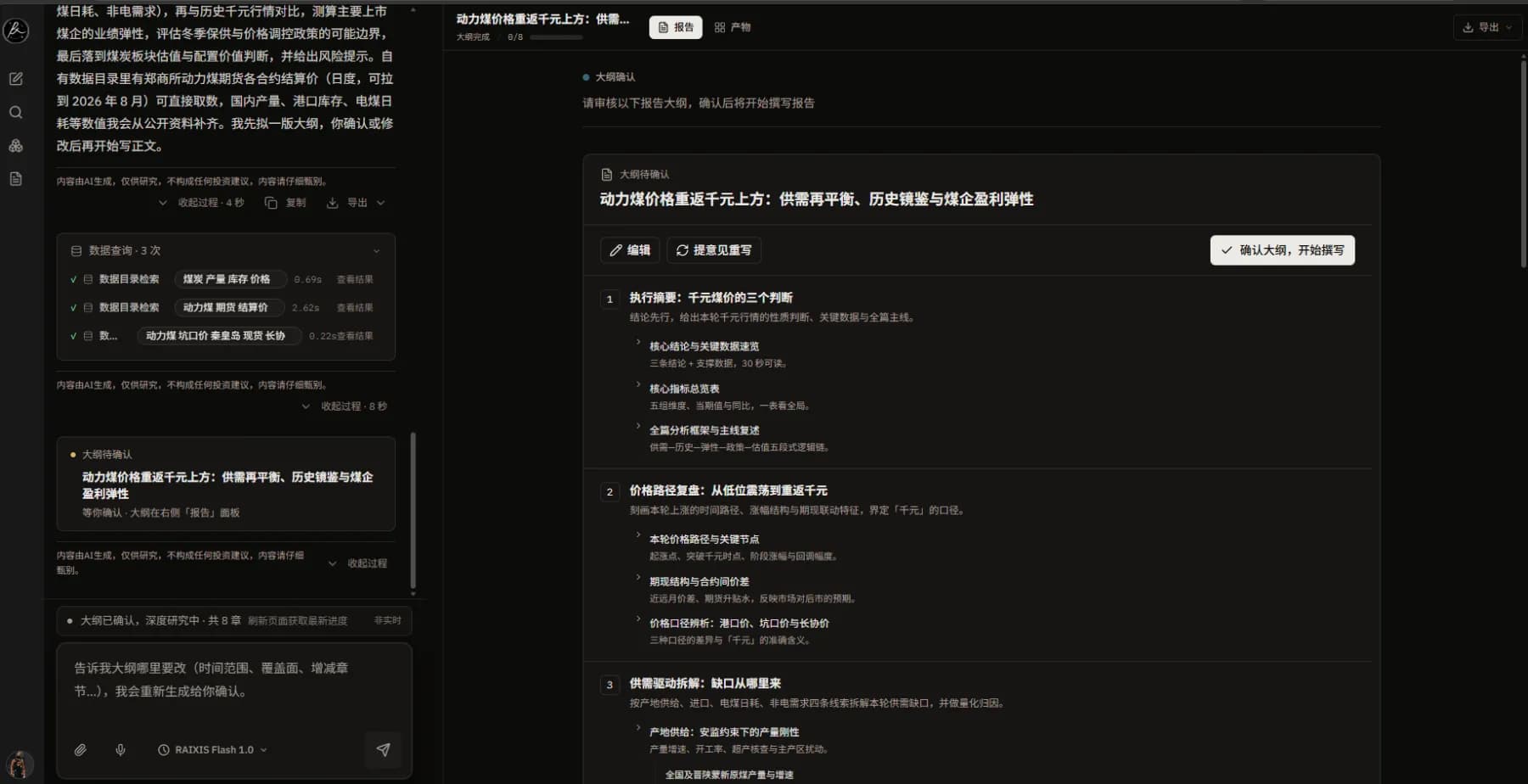Expand 核心指标总览表 subsection

[x=638, y=384]
